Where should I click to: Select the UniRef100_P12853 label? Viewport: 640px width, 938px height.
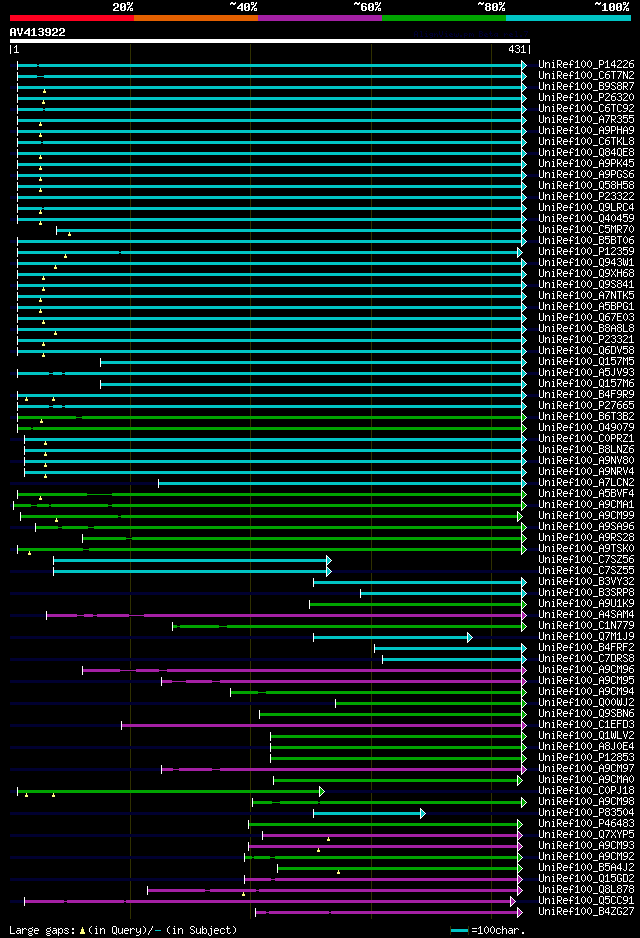586,757
